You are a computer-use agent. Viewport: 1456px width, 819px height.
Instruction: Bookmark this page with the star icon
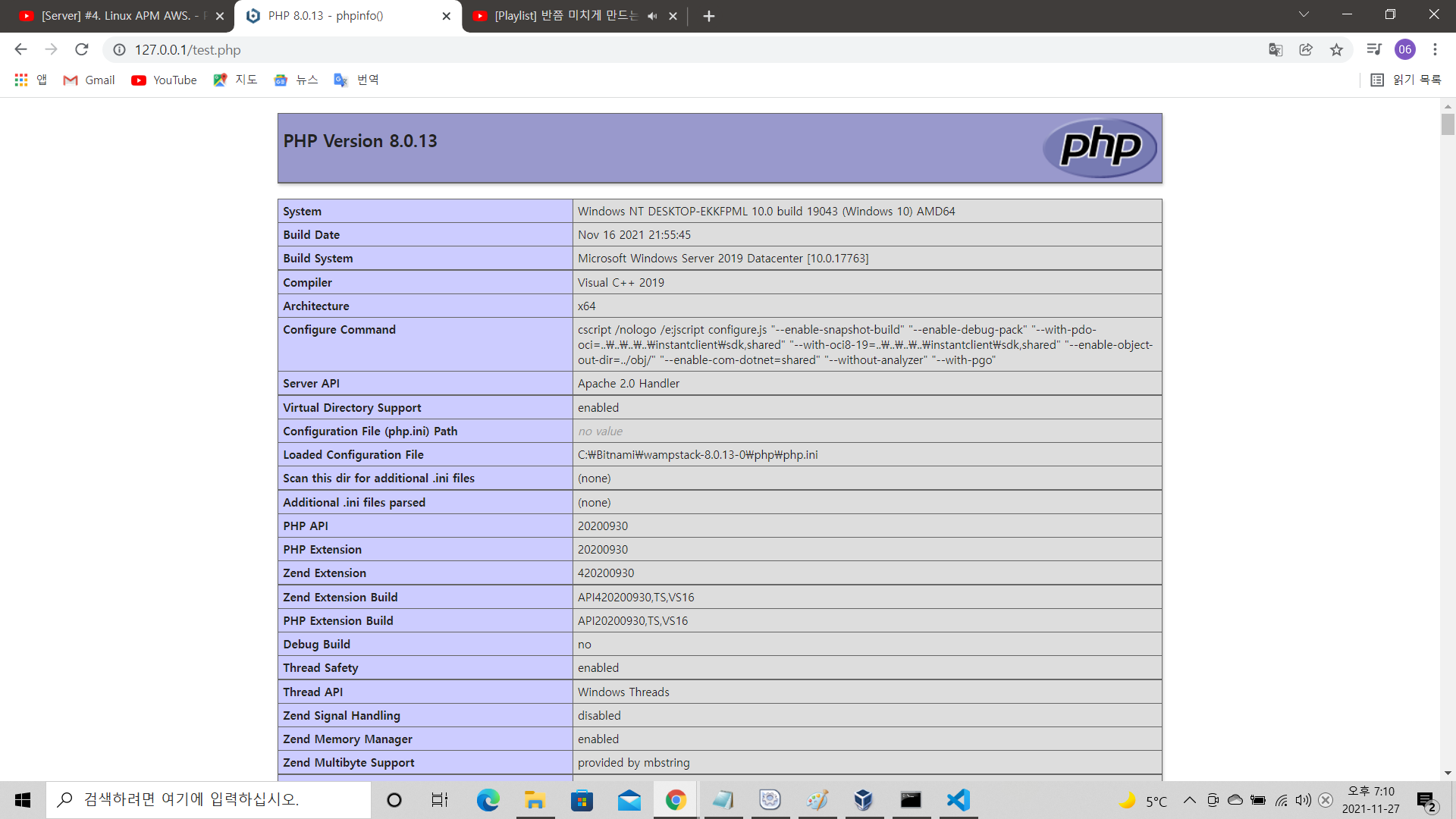[1336, 49]
